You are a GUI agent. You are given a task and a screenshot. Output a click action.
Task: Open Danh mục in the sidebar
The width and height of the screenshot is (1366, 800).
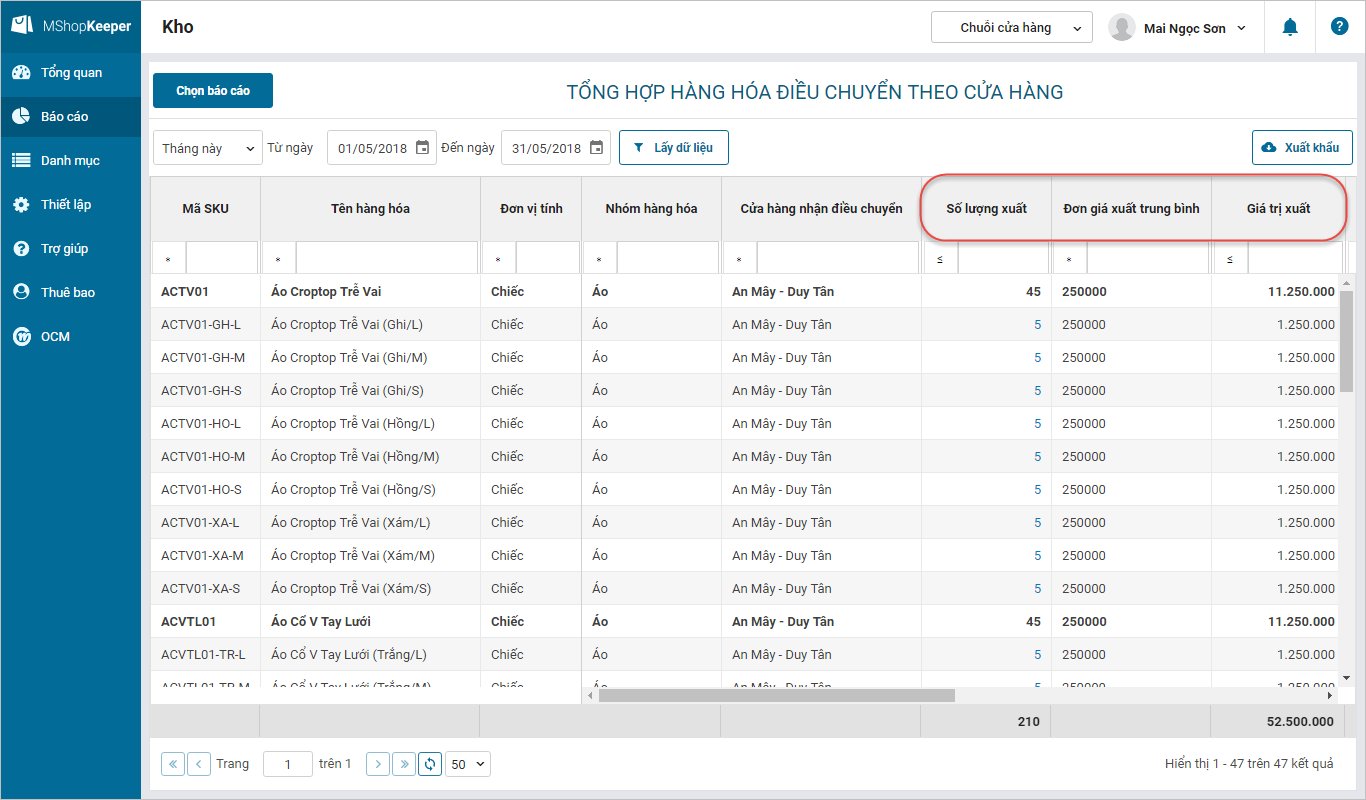coord(70,161)
